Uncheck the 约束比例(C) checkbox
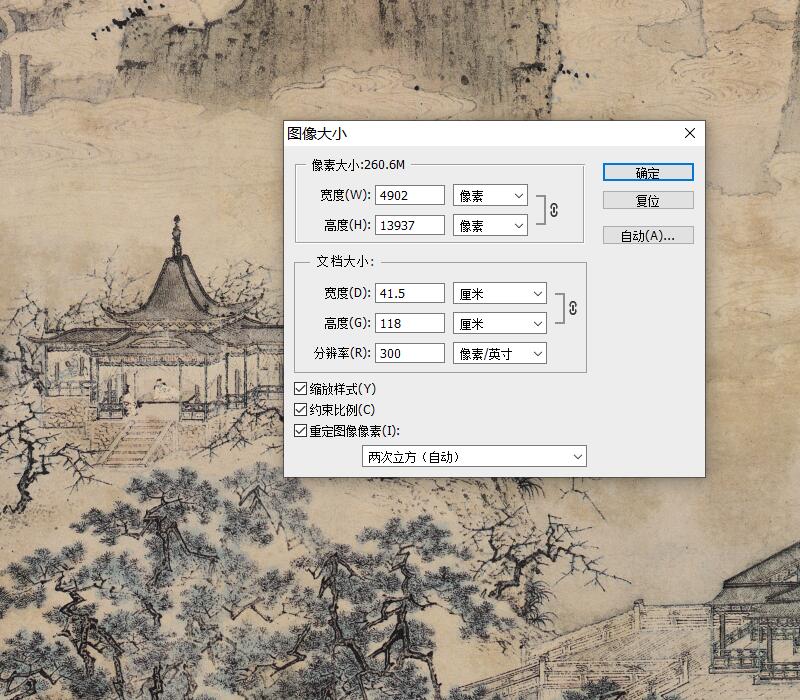 pos(300,410)
